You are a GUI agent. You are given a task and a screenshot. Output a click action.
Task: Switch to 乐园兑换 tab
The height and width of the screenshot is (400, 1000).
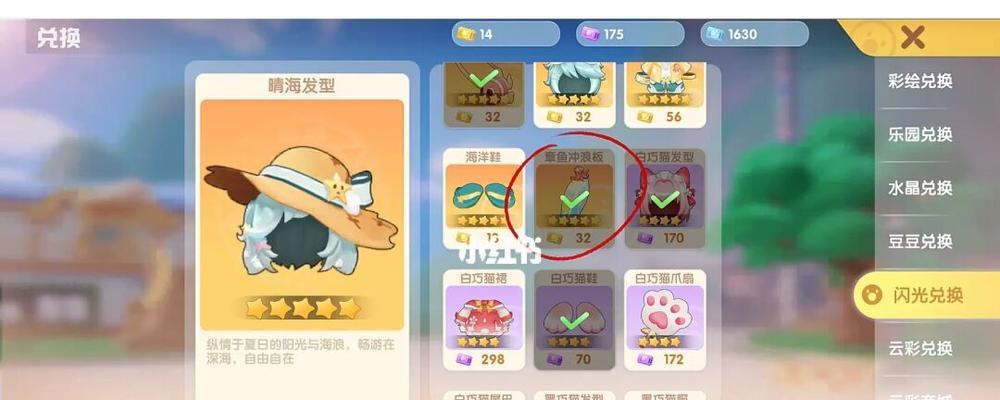(x=920, y=135)
